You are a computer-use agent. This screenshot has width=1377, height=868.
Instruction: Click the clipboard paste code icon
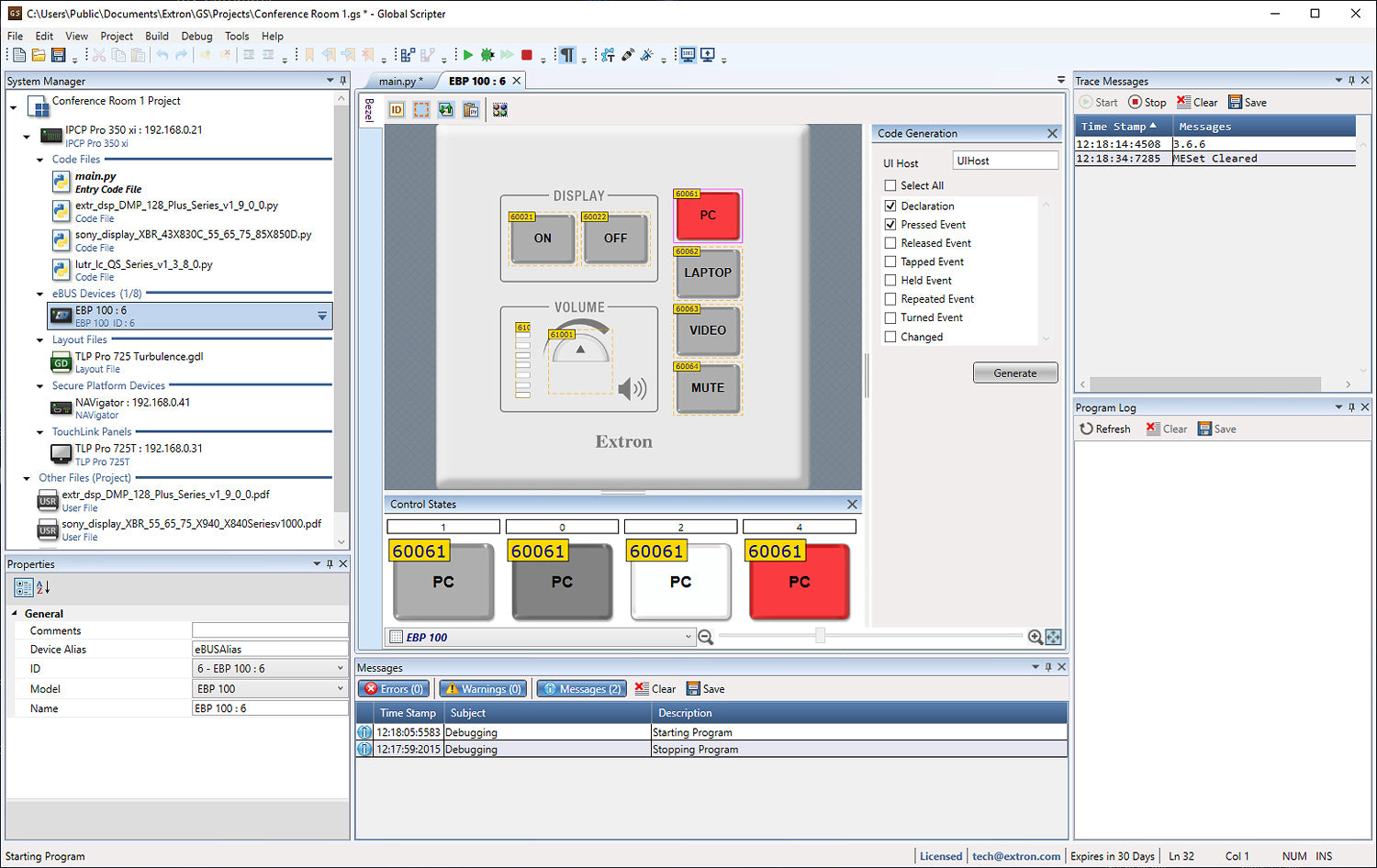(471, 110)
